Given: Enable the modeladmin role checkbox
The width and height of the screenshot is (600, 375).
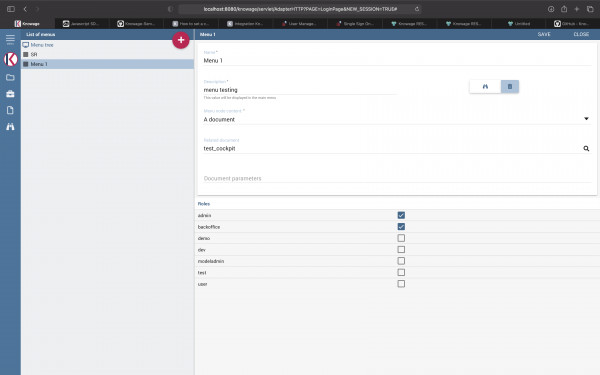Looking at the screenshot, I should [x=401, y=261].
